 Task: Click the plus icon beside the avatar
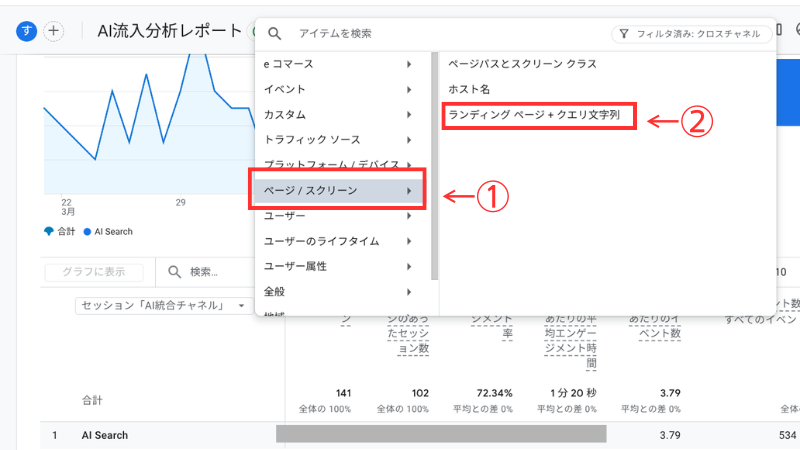point(53,31)
